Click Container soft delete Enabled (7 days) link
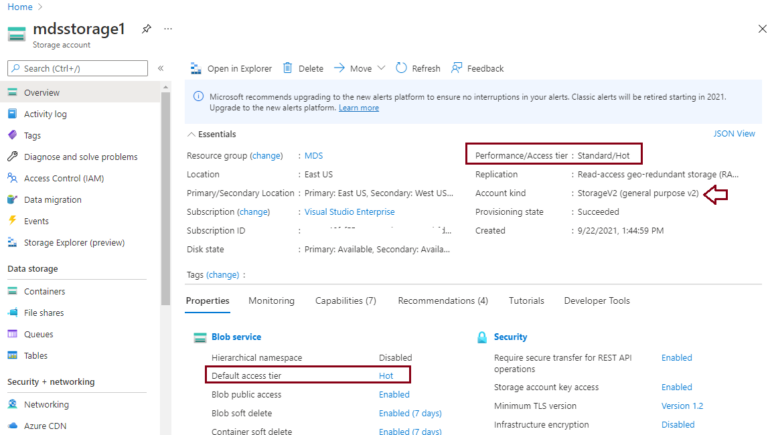Viewport: 768px width, 435px height. pos(410,432)
